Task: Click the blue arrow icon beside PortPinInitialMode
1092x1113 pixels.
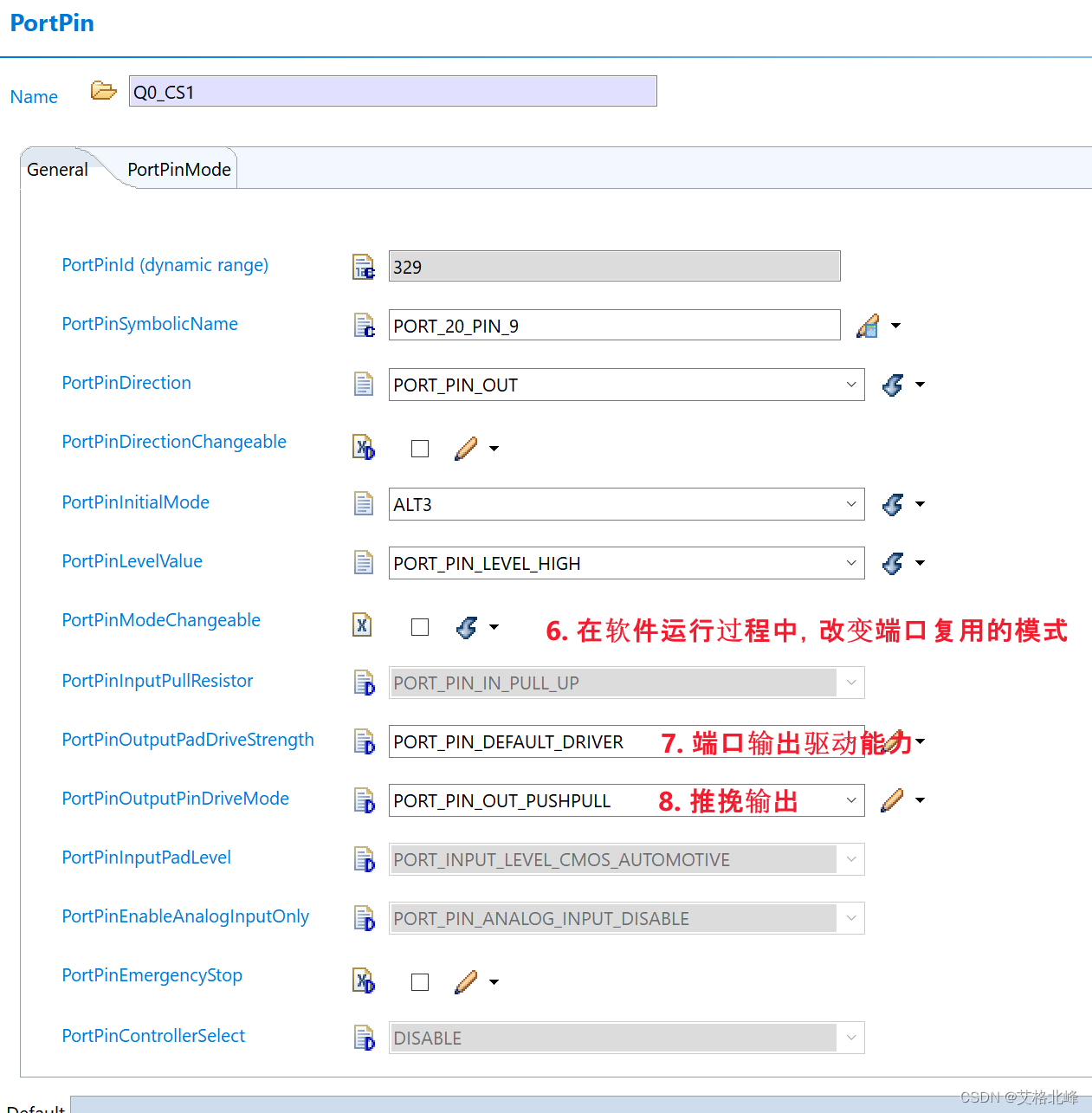Action: pyautogui.click(x=893, y=504)
